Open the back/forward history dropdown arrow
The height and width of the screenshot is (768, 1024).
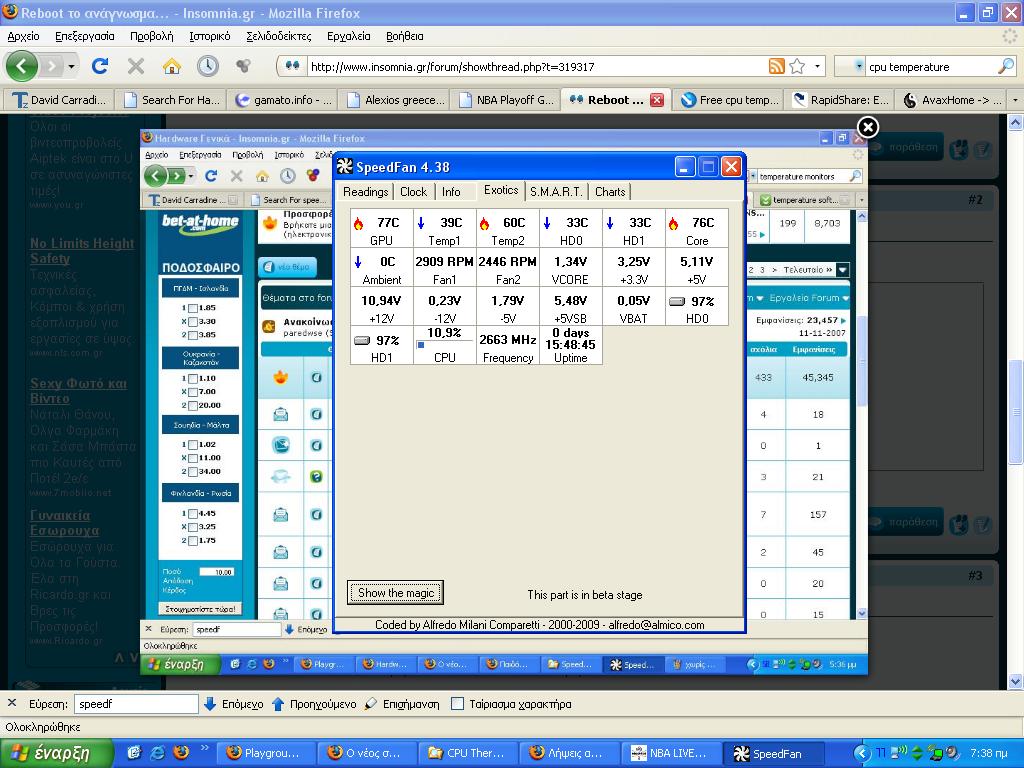(71, 66)
